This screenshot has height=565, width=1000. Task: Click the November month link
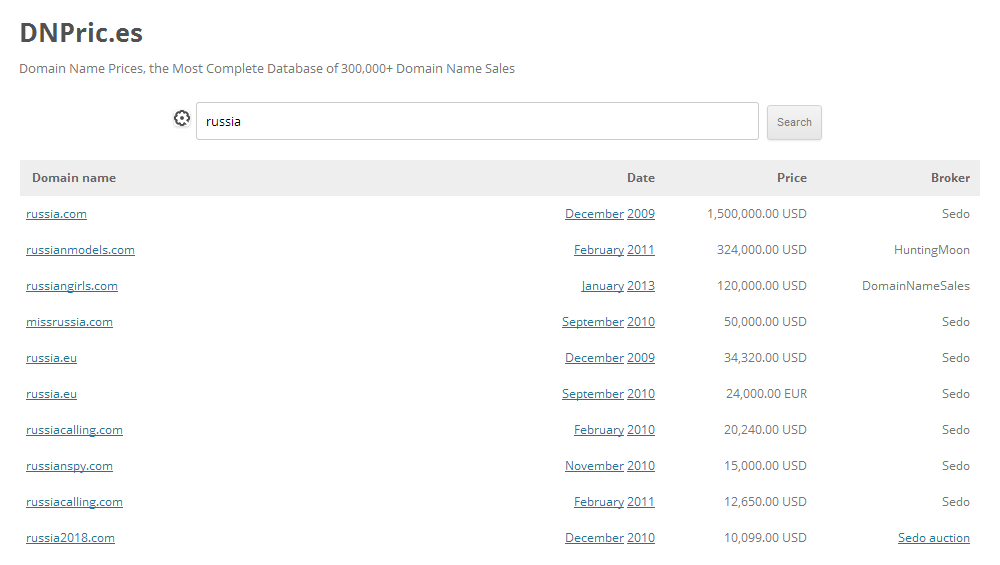click(x=594, y=466)
